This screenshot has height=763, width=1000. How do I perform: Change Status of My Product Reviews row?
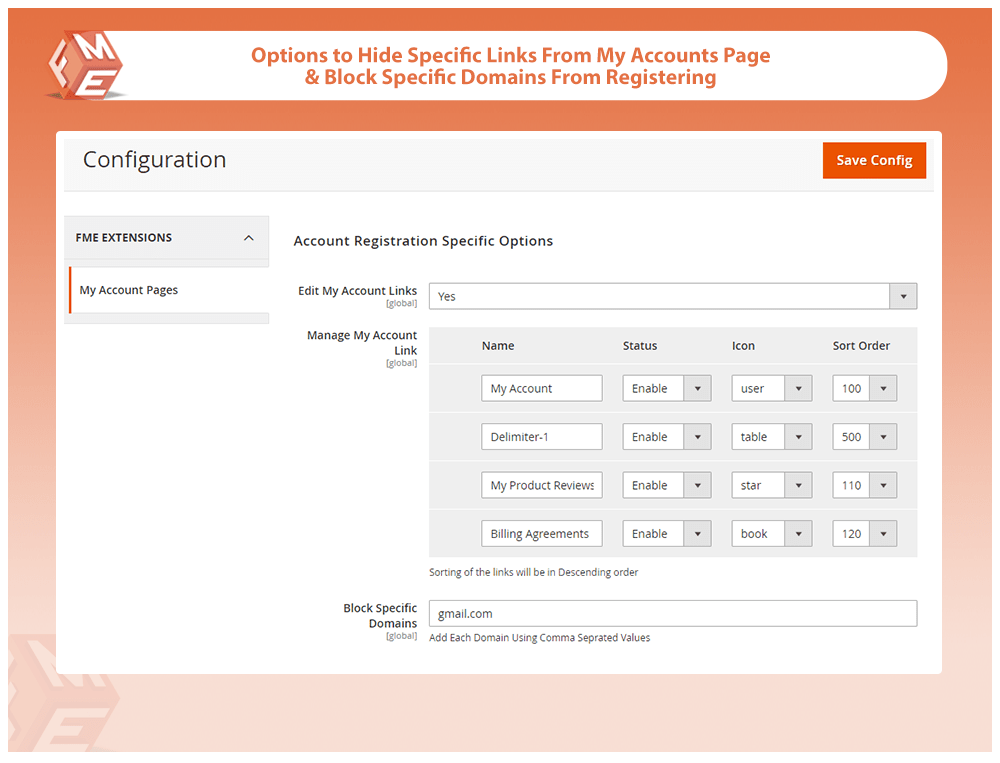pos(666,485)
